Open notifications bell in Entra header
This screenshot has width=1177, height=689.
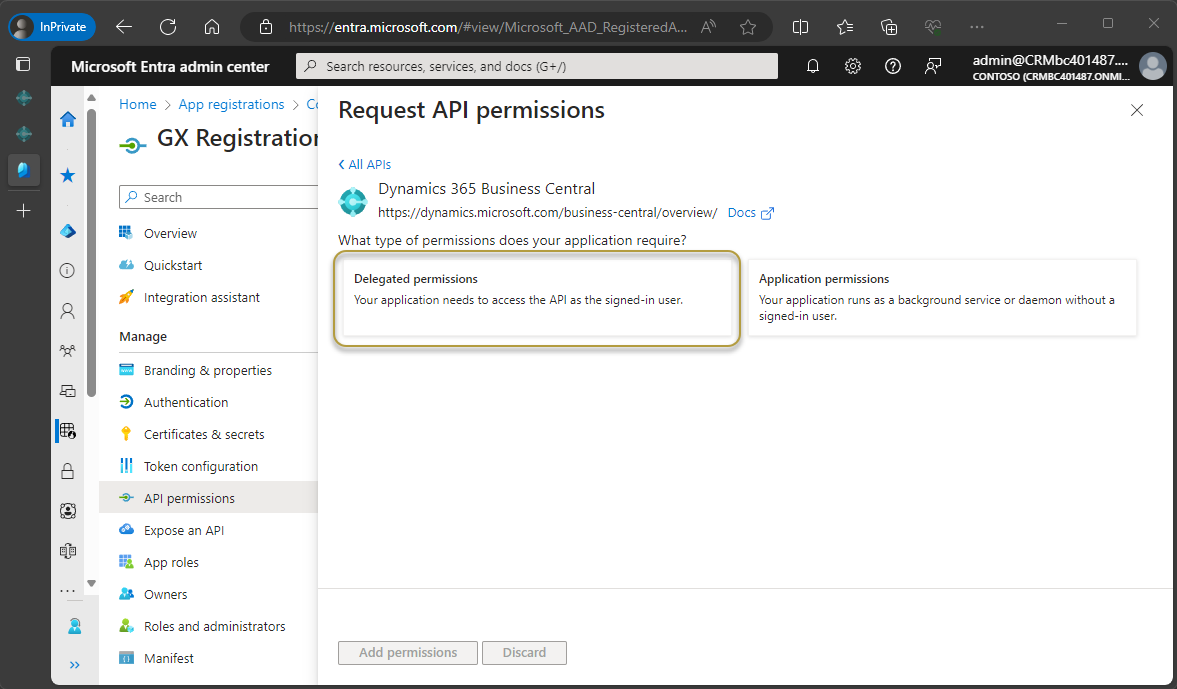click(813, 66)
